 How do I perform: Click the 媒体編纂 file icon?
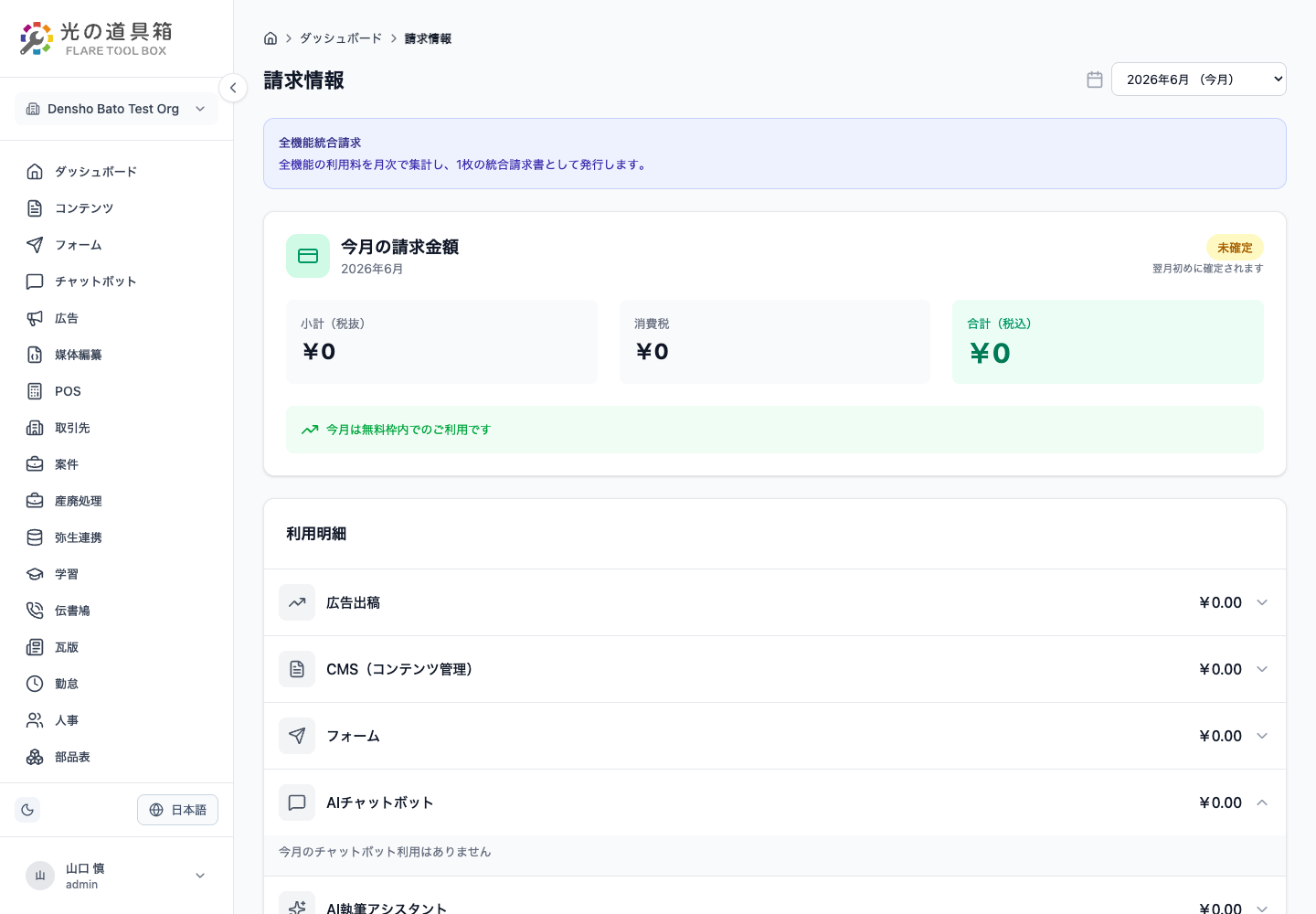pos(35,355)
